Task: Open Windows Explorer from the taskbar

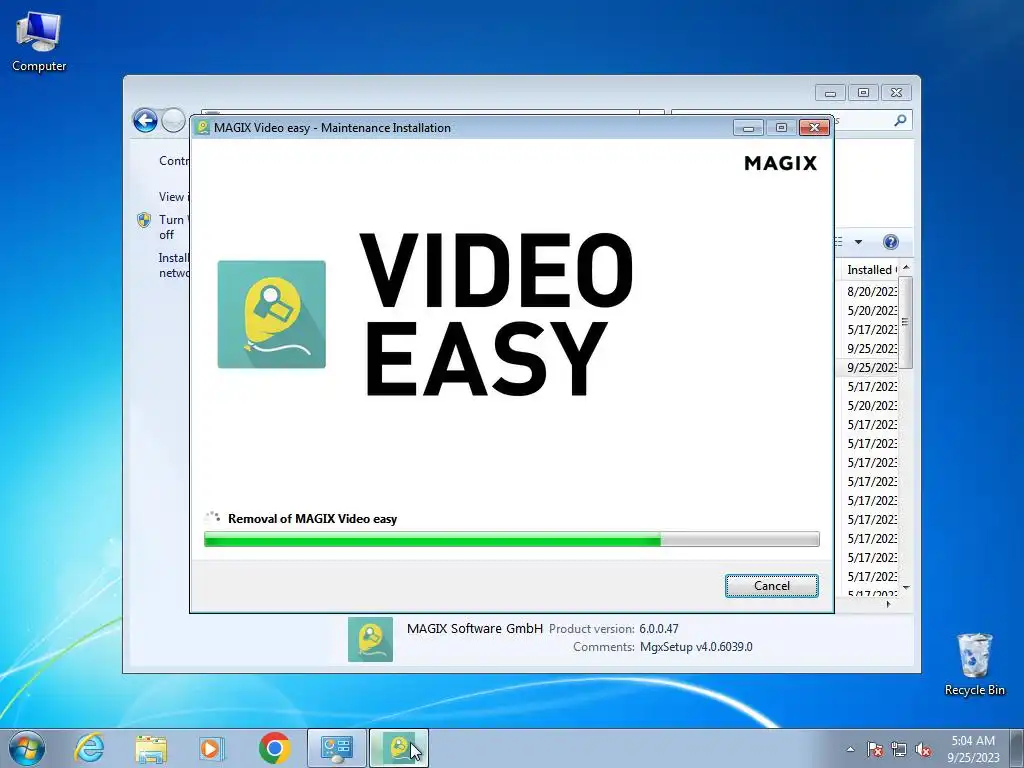Action: pos(151,749)
